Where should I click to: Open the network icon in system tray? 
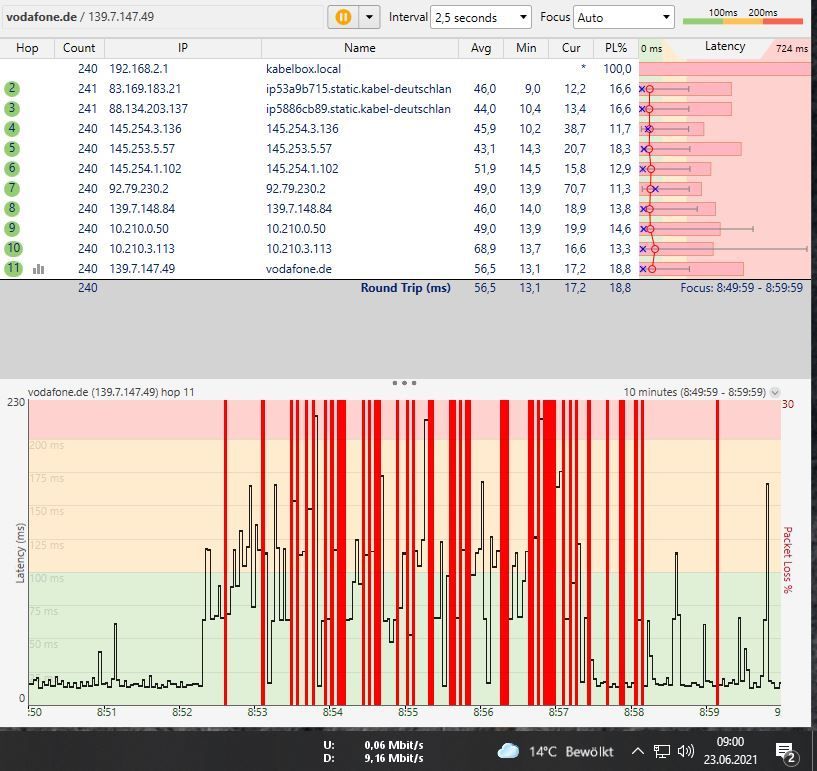pos(662,751)
